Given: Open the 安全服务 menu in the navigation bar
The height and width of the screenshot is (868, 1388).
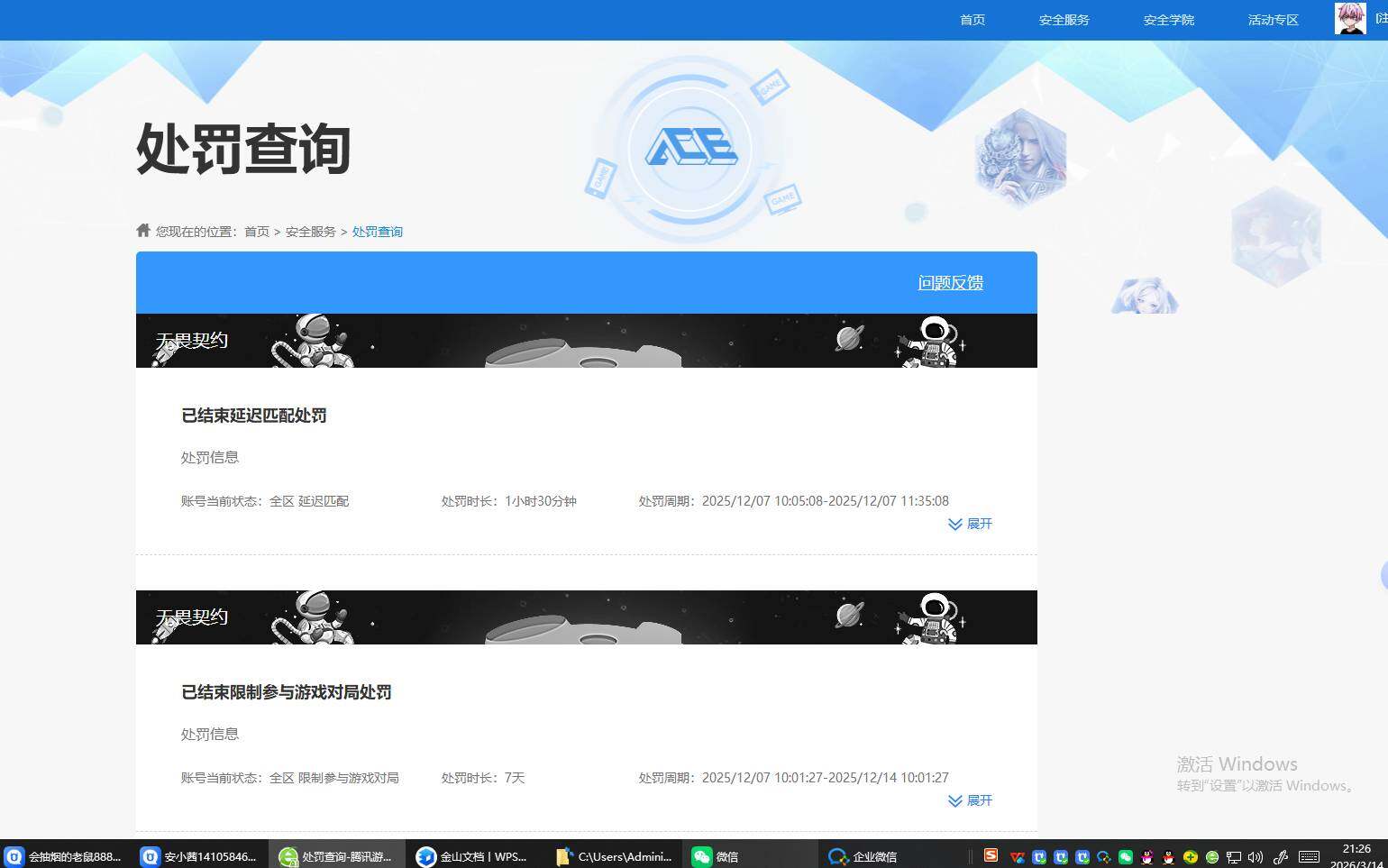Looking at the screenshot, I should pos(1064,19).
